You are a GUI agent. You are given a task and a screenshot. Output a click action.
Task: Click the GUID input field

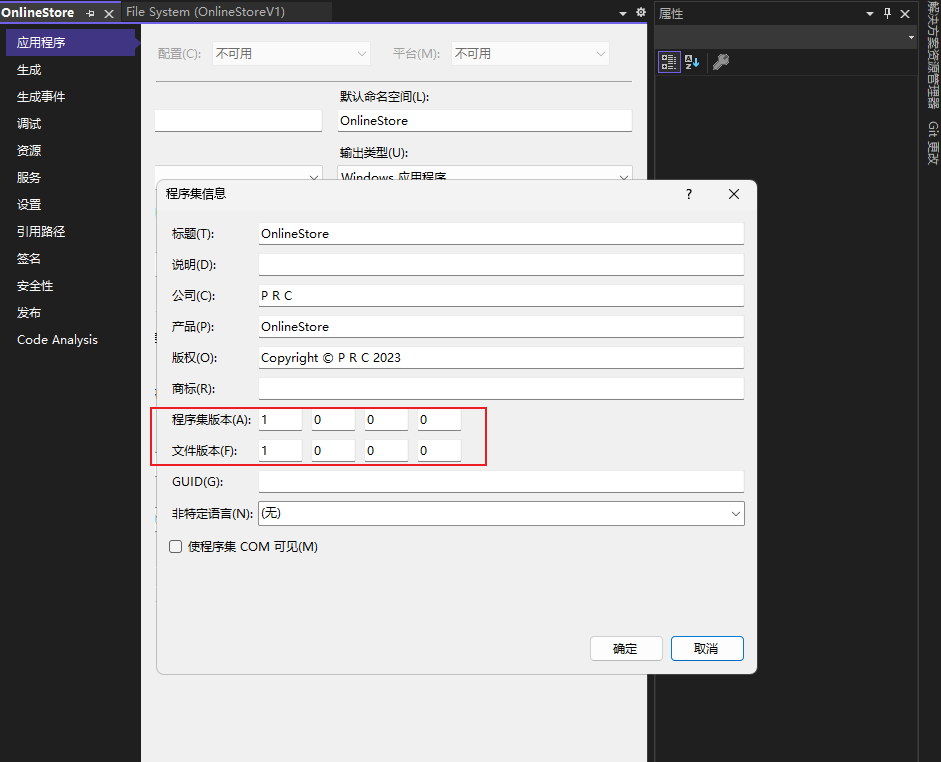[500, 481]
